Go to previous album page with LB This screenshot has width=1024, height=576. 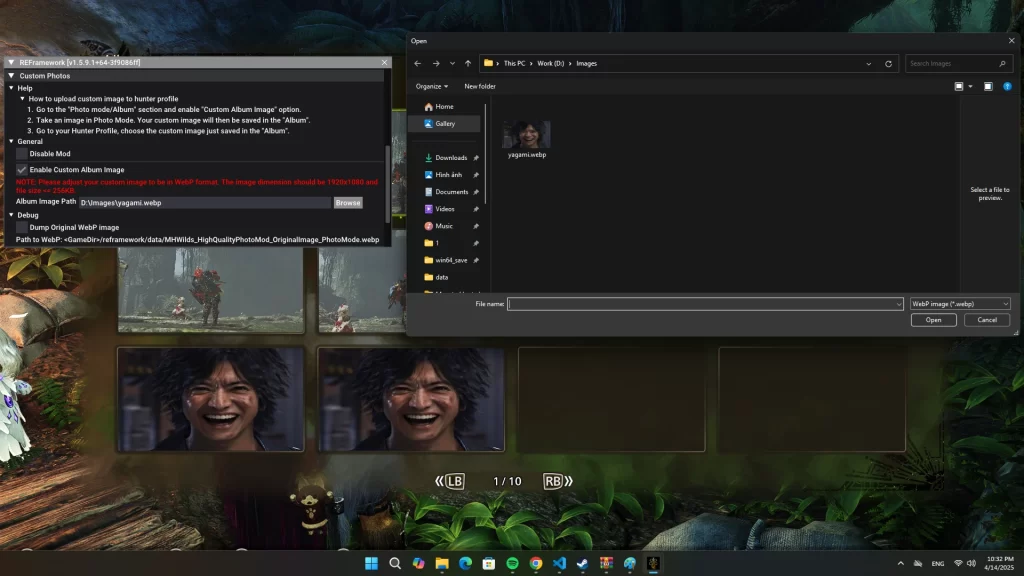pos(450,481)
